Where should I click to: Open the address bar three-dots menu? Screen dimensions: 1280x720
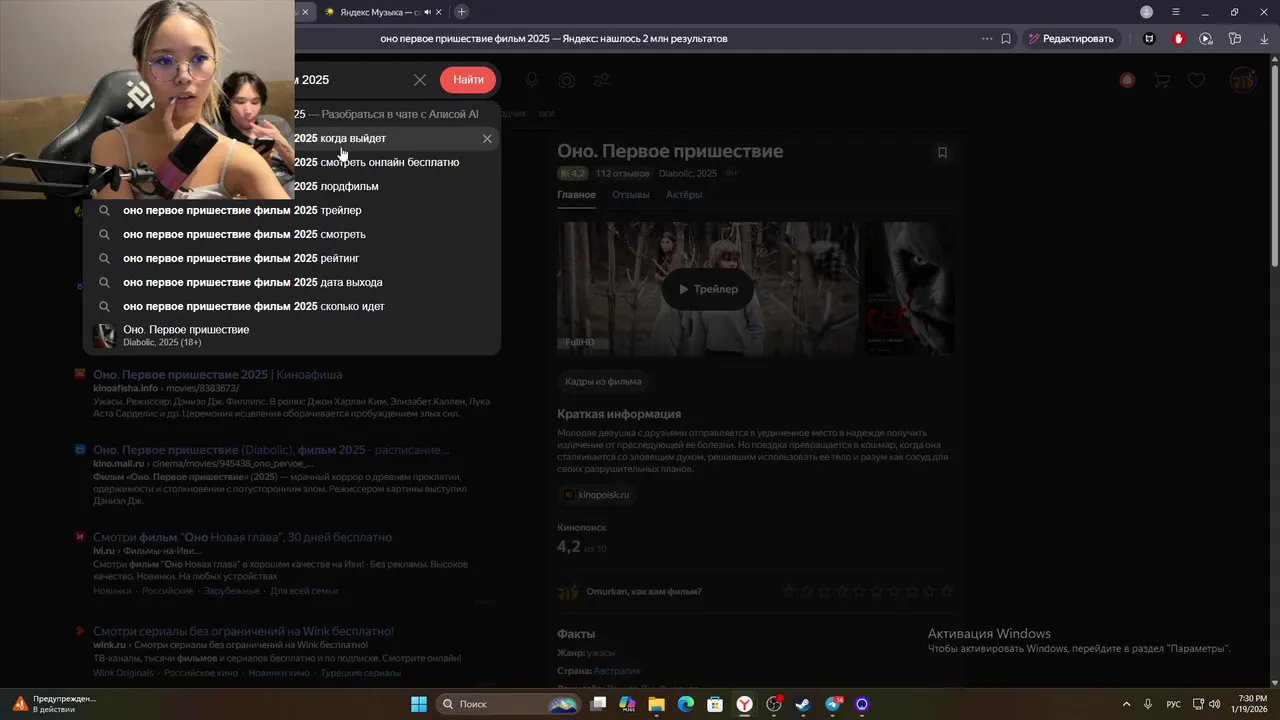point(987,39)
